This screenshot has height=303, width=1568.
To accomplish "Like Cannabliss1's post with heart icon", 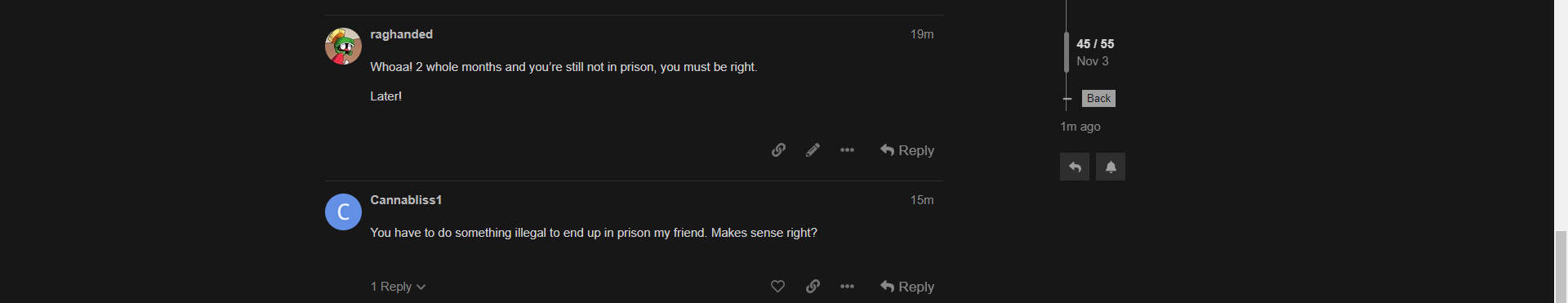I will point(777,287).
